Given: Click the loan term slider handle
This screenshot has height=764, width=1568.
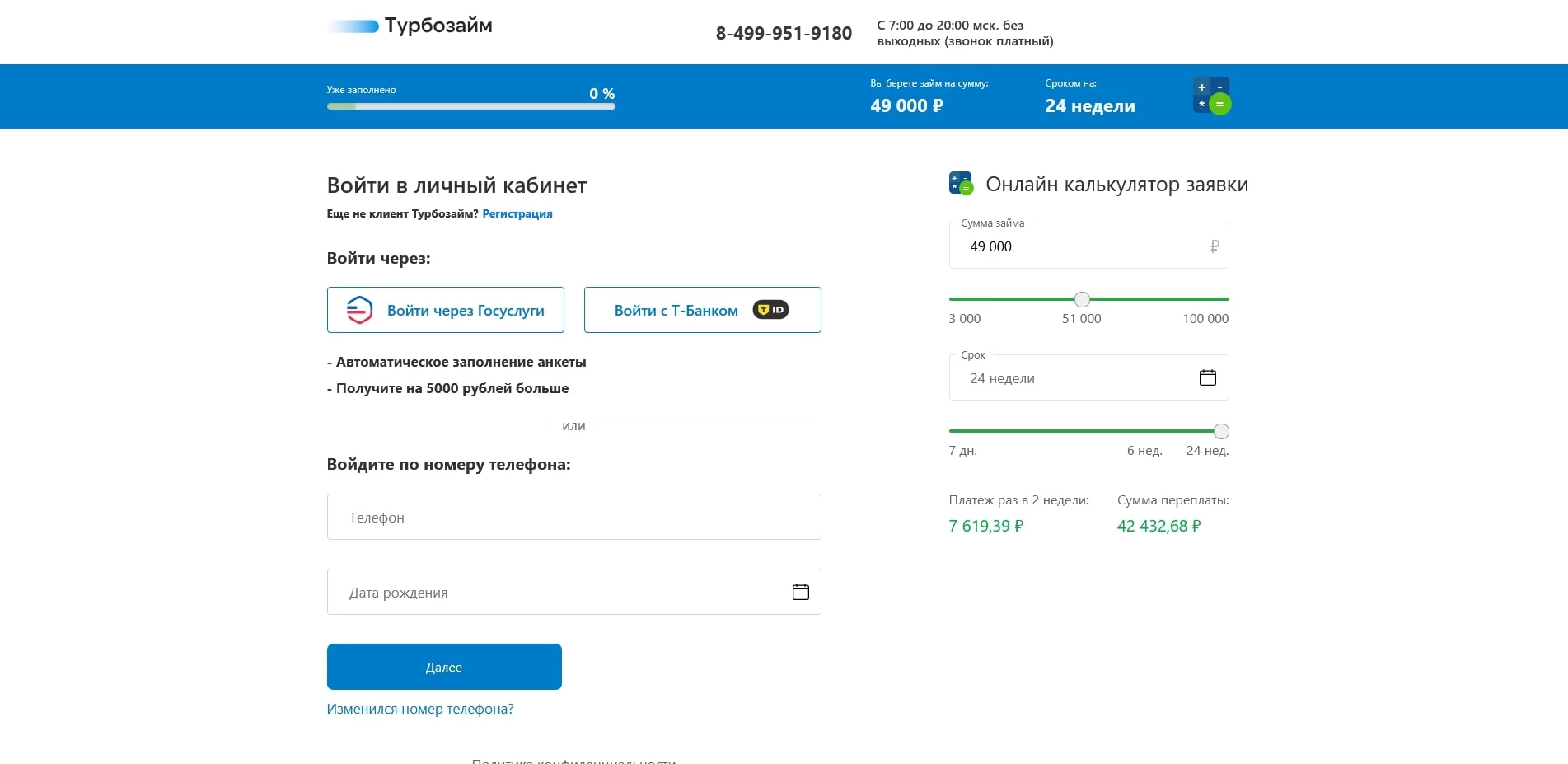Looking at the screenshot, I should pyautogui.click(x=1221, y=431).
